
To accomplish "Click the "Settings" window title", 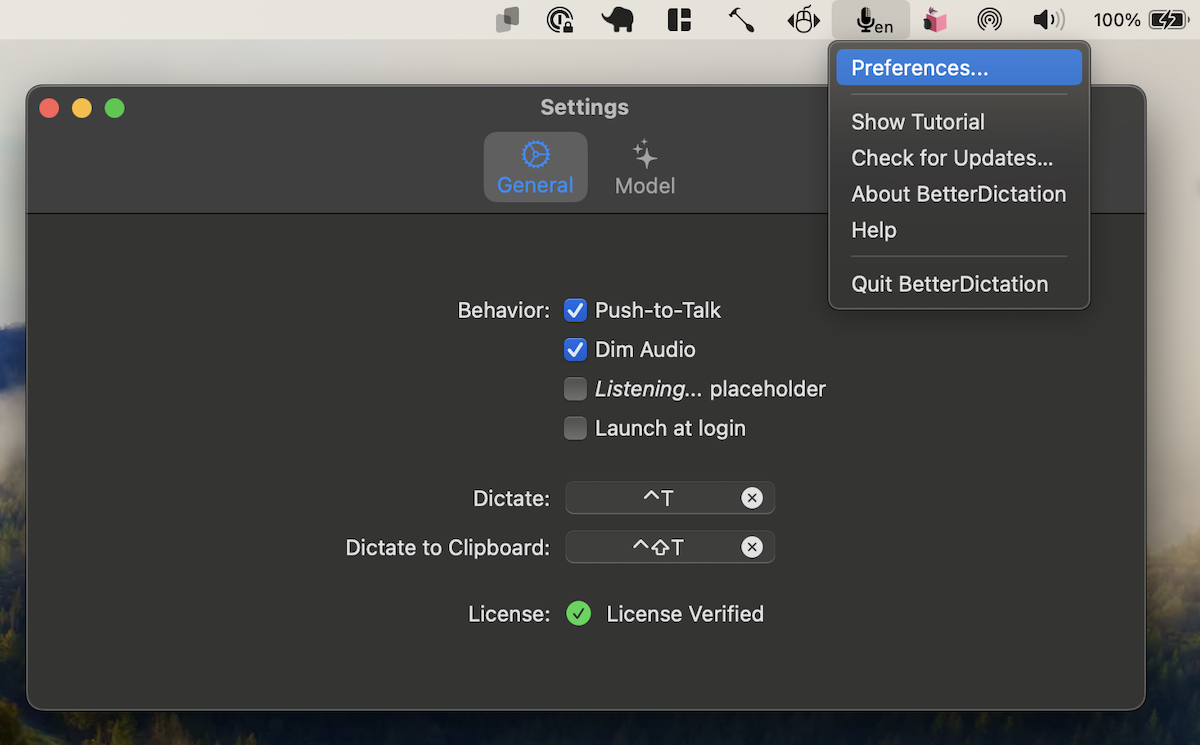I will point(585,107).
